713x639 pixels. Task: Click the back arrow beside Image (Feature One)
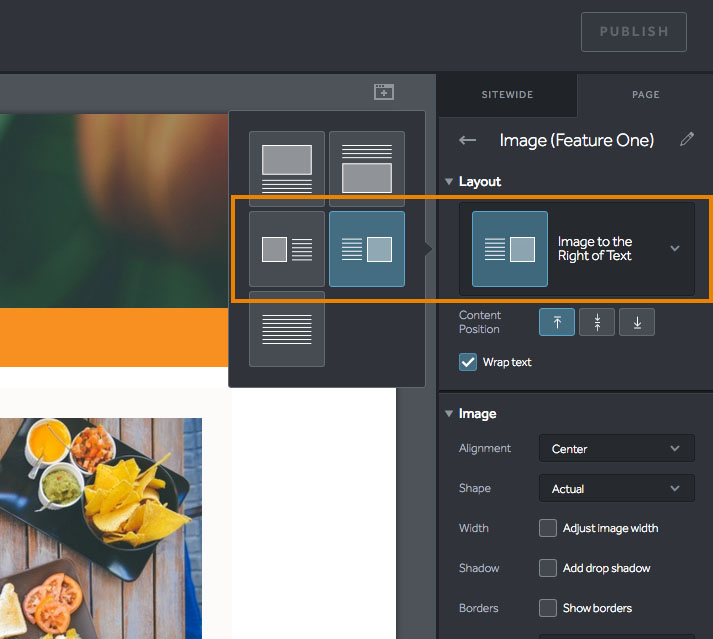pyautogui.click(x=467, y=141)
